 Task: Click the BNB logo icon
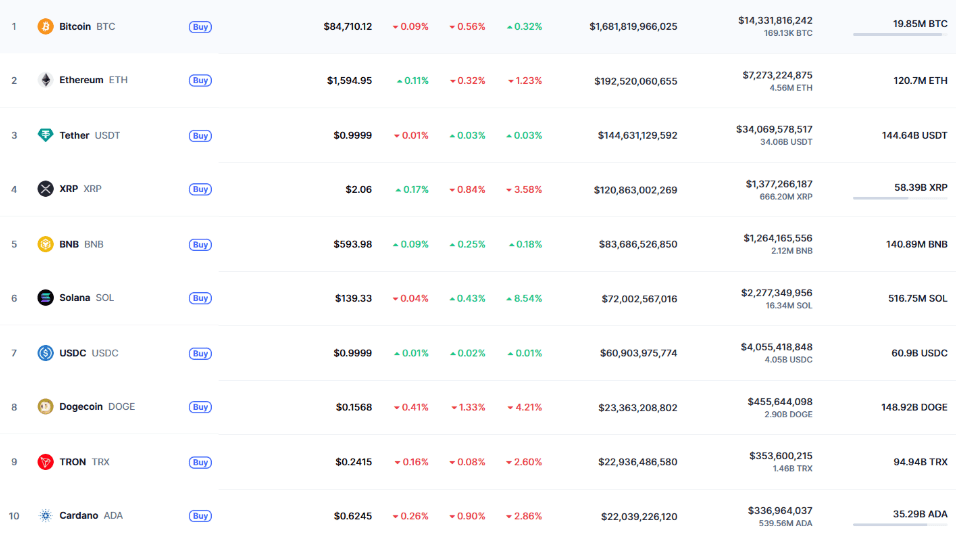(45, 244)
